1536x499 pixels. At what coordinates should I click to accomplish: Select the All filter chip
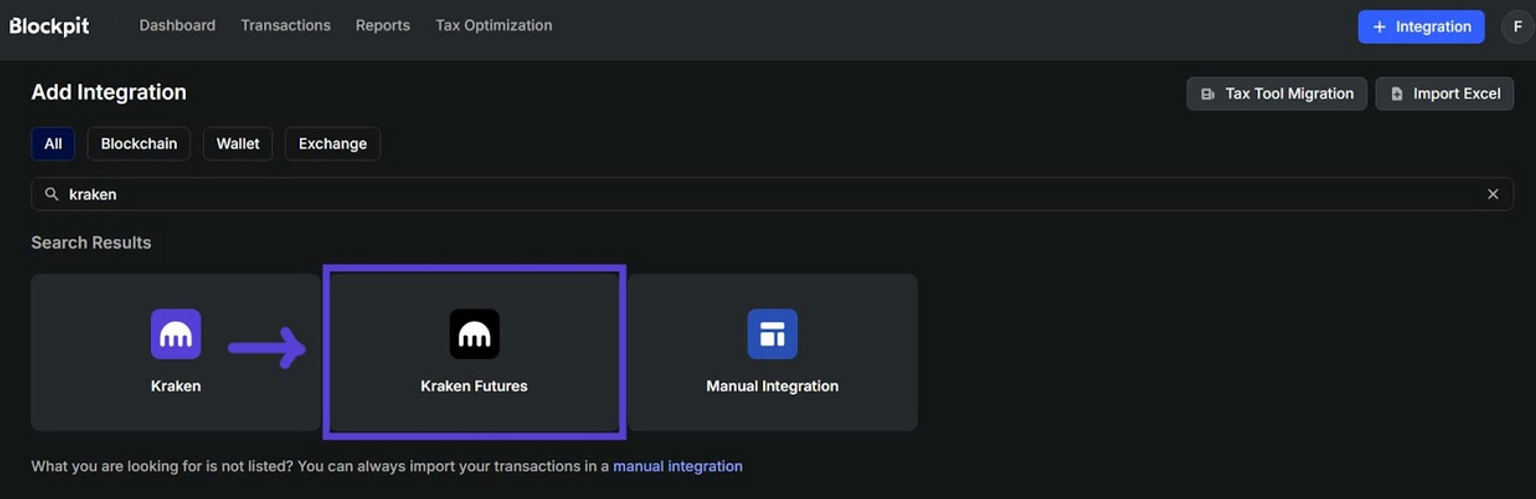[53, 144]
